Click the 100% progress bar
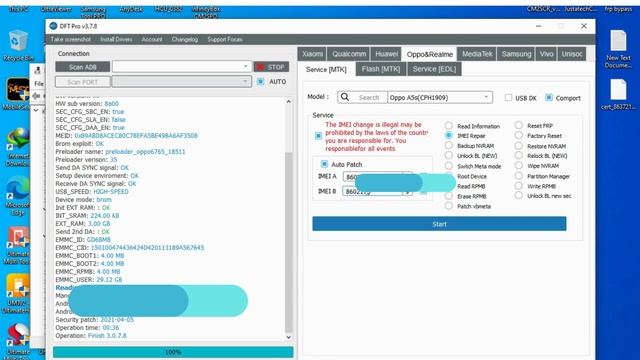 [173, 352]
